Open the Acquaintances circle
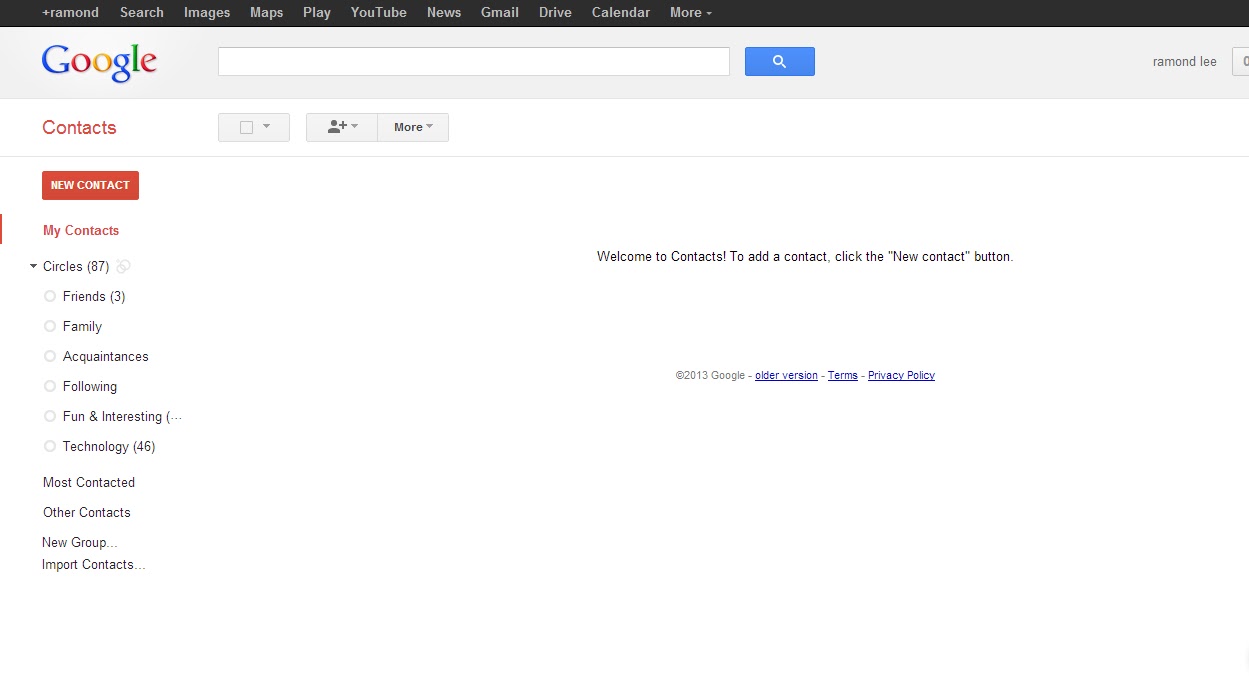 tap(105, 357)
